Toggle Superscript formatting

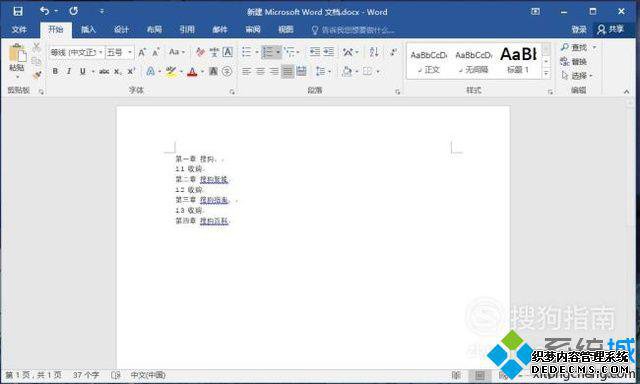coord(131,71)
